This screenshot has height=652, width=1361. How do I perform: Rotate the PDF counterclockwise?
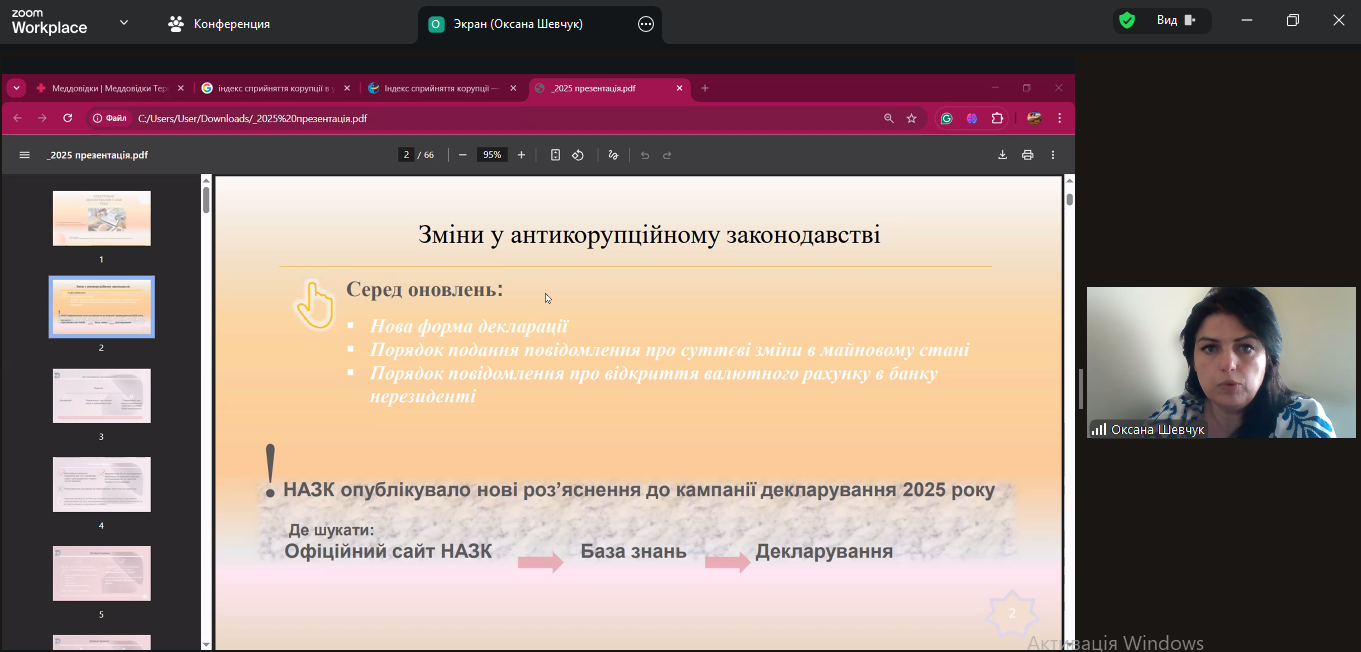578,155
